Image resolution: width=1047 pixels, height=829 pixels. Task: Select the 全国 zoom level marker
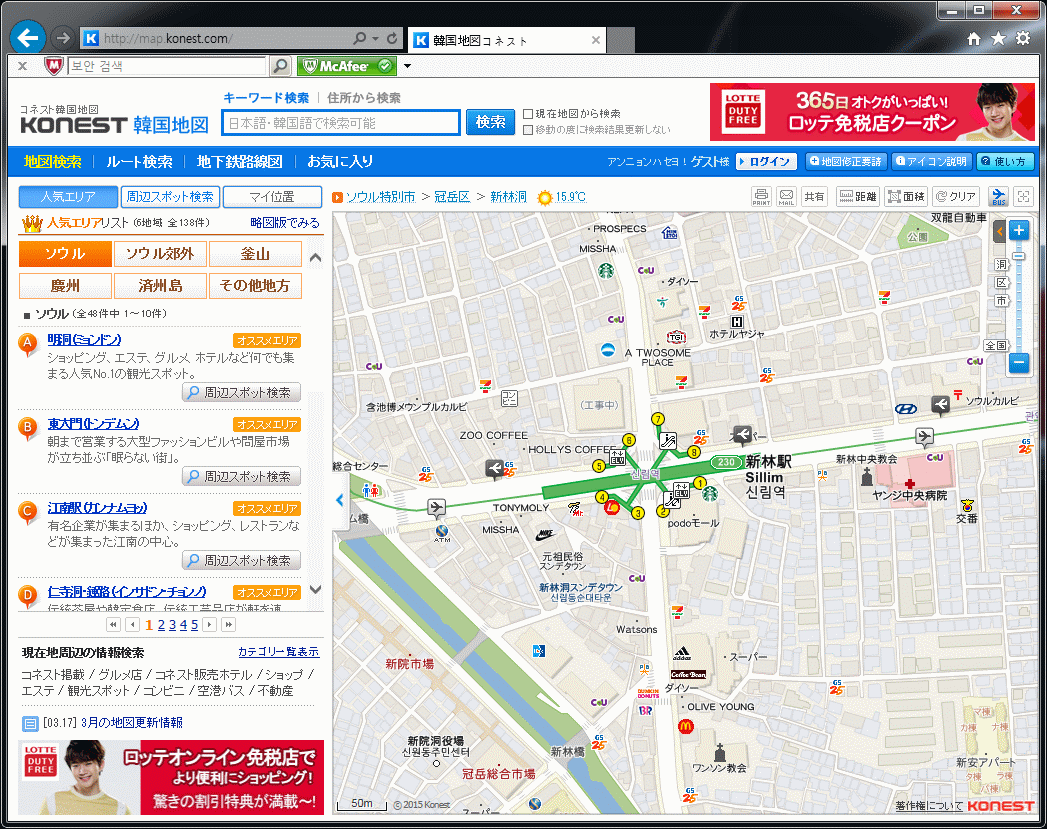click(995, 345)
